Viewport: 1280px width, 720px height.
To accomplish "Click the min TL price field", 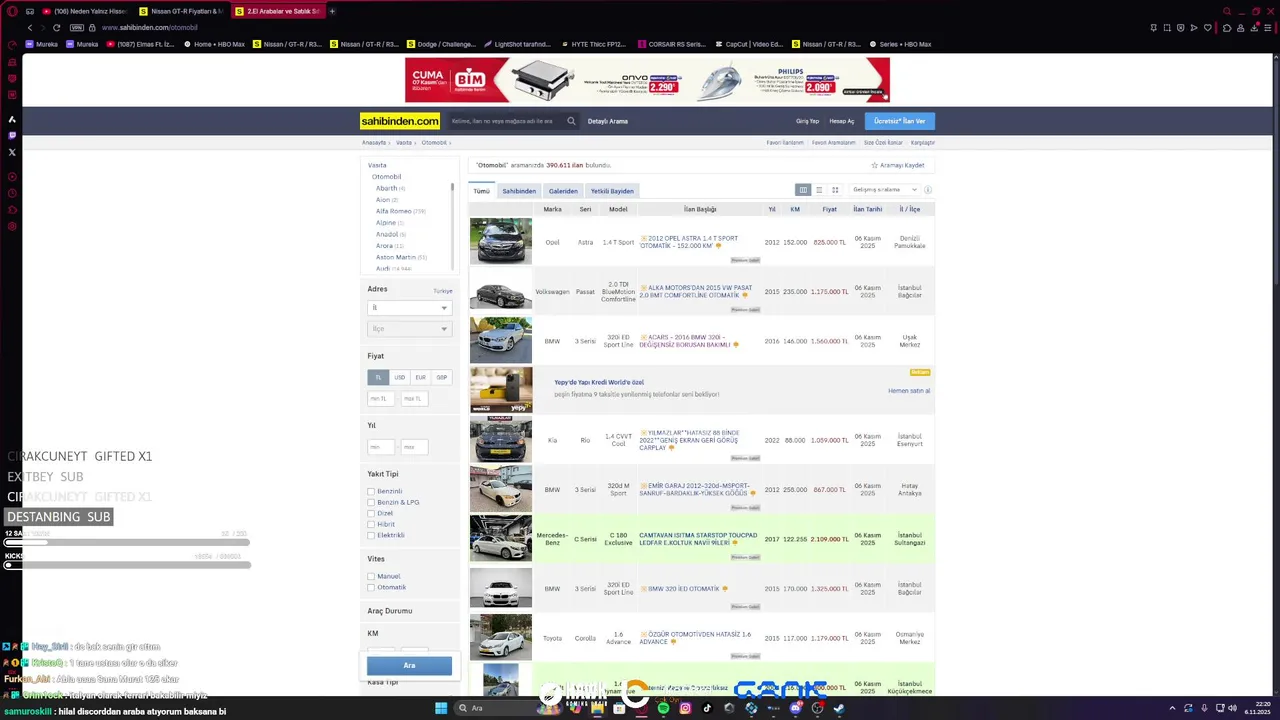I will (380, 398).
